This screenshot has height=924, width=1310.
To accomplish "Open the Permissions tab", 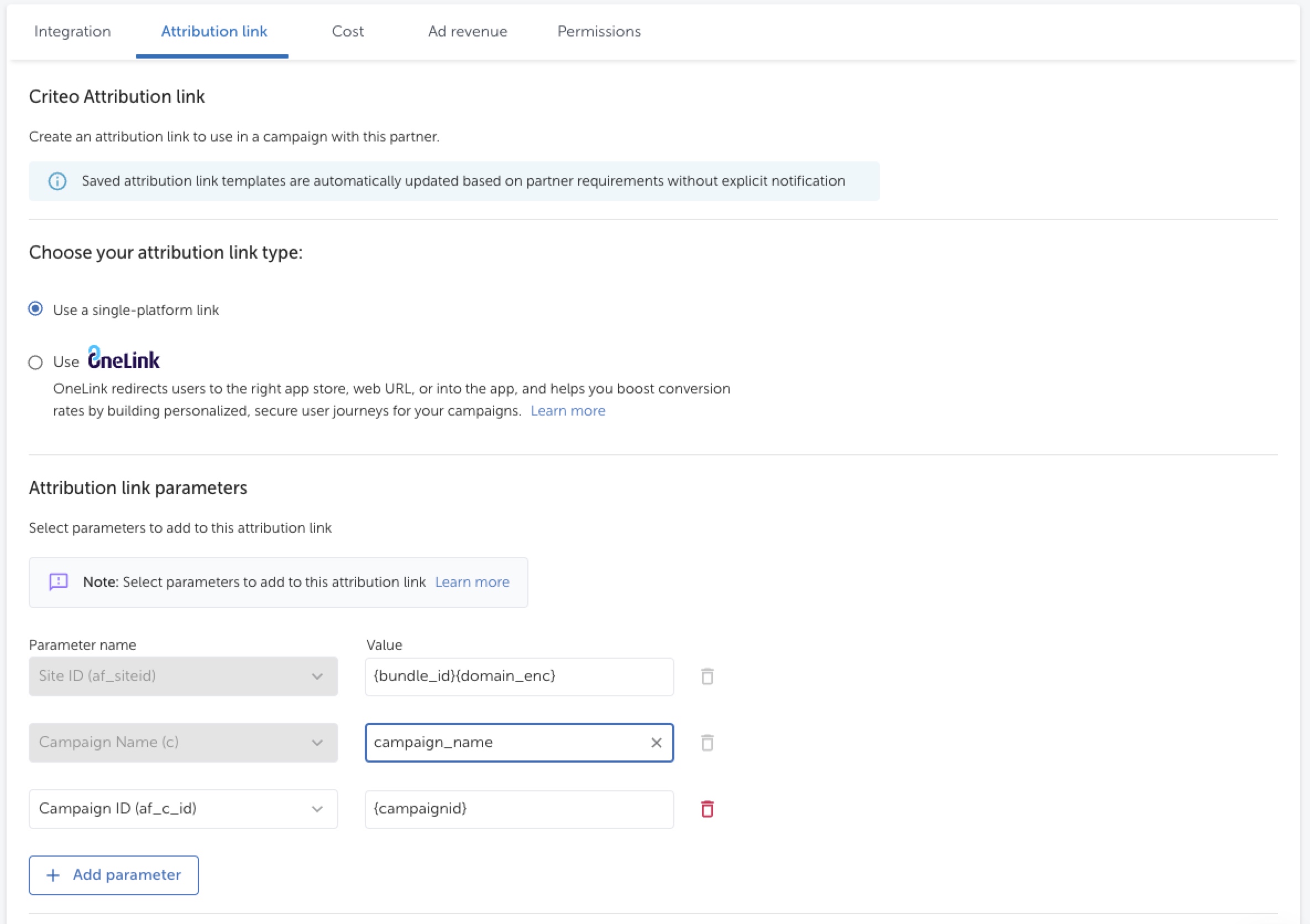I will (x=599, y=32).
